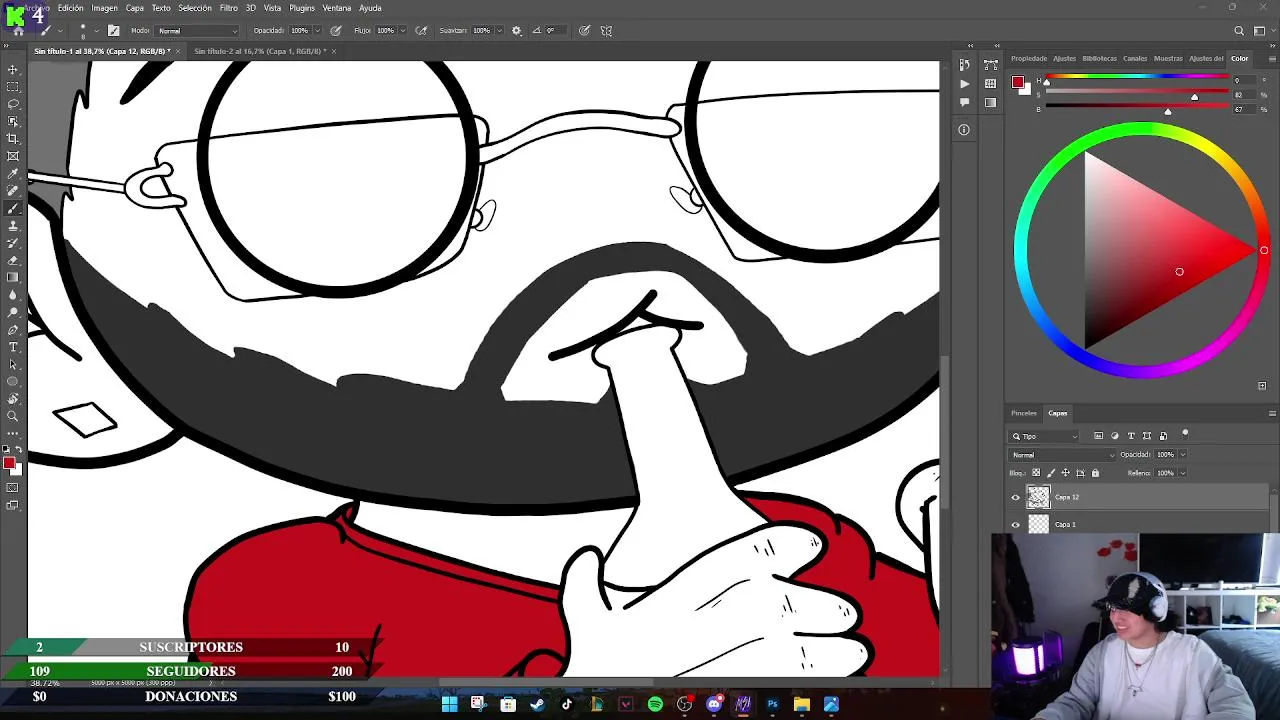Open the Color panel options menu
Screen dimensions: 1280x720
tap(1272, 58)
